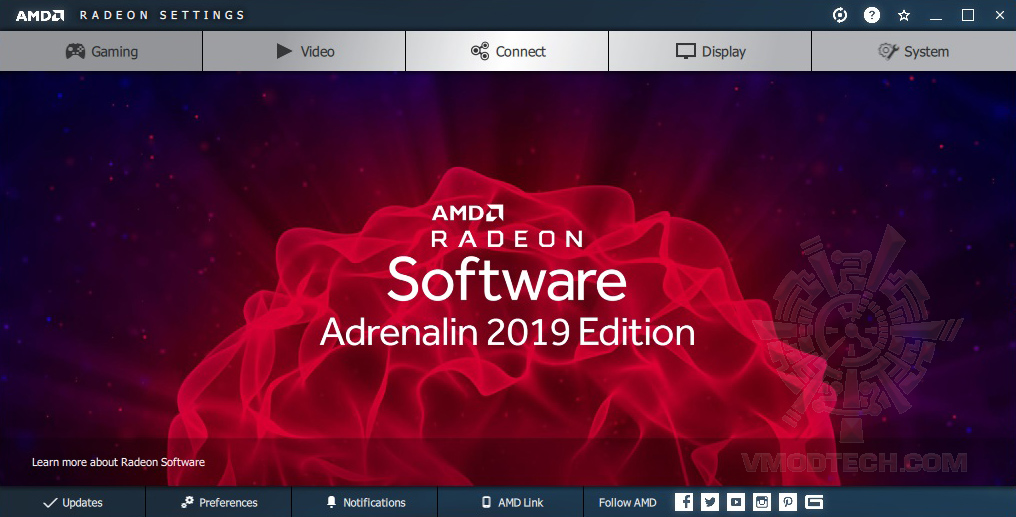1016x517 pixels.
Task: Open help question mark icon
Action: point(872,15)
